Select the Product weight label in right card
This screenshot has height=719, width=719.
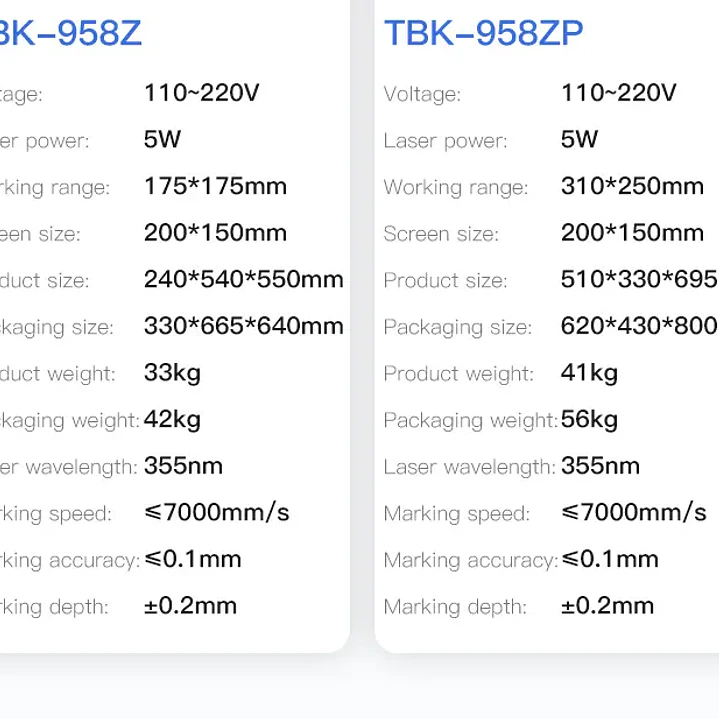(459, 374)
